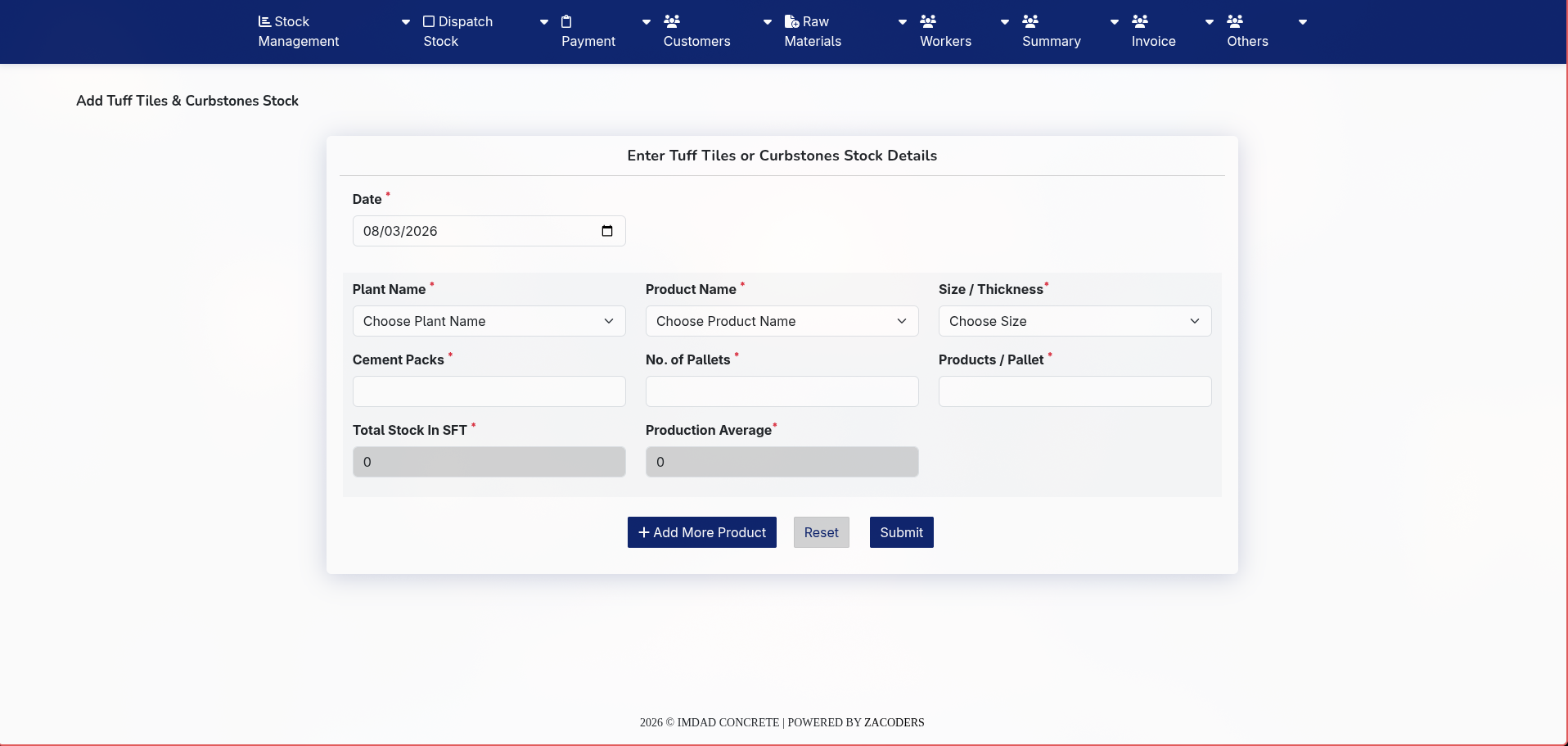Click the 'IMDAD CONCRETE | POWERED BY ZACODERS' footer

(x=782, y=722)
